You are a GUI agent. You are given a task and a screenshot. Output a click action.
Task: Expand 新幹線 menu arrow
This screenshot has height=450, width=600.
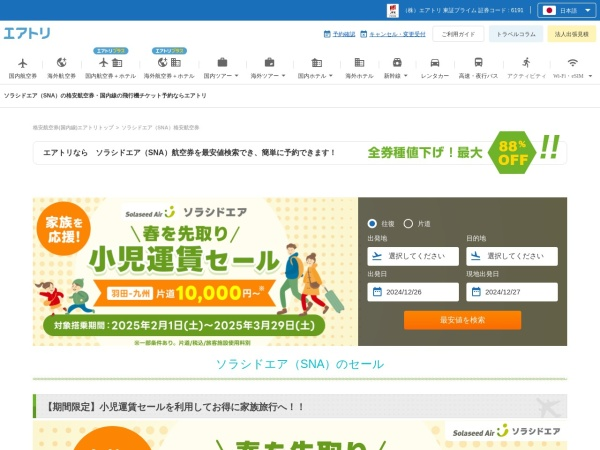click(406, 76)
